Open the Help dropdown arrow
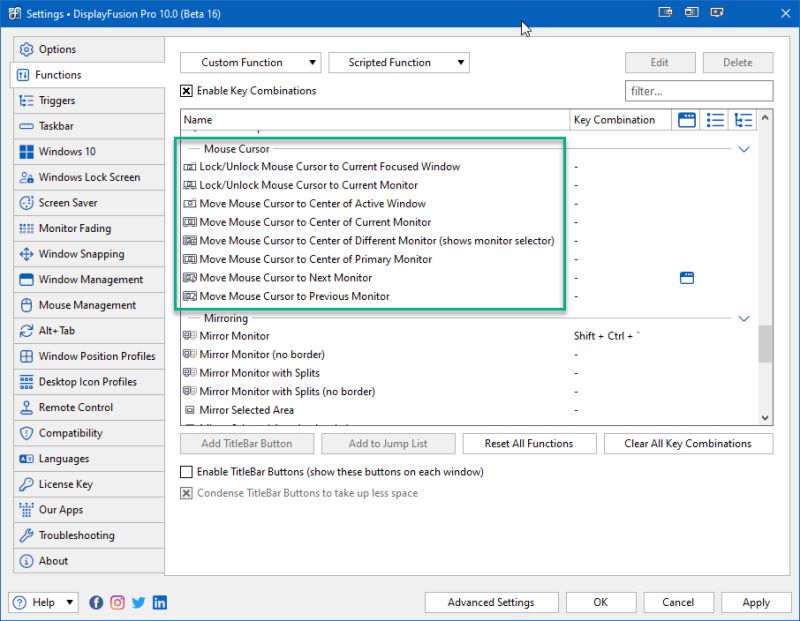 tap(69, 603)
